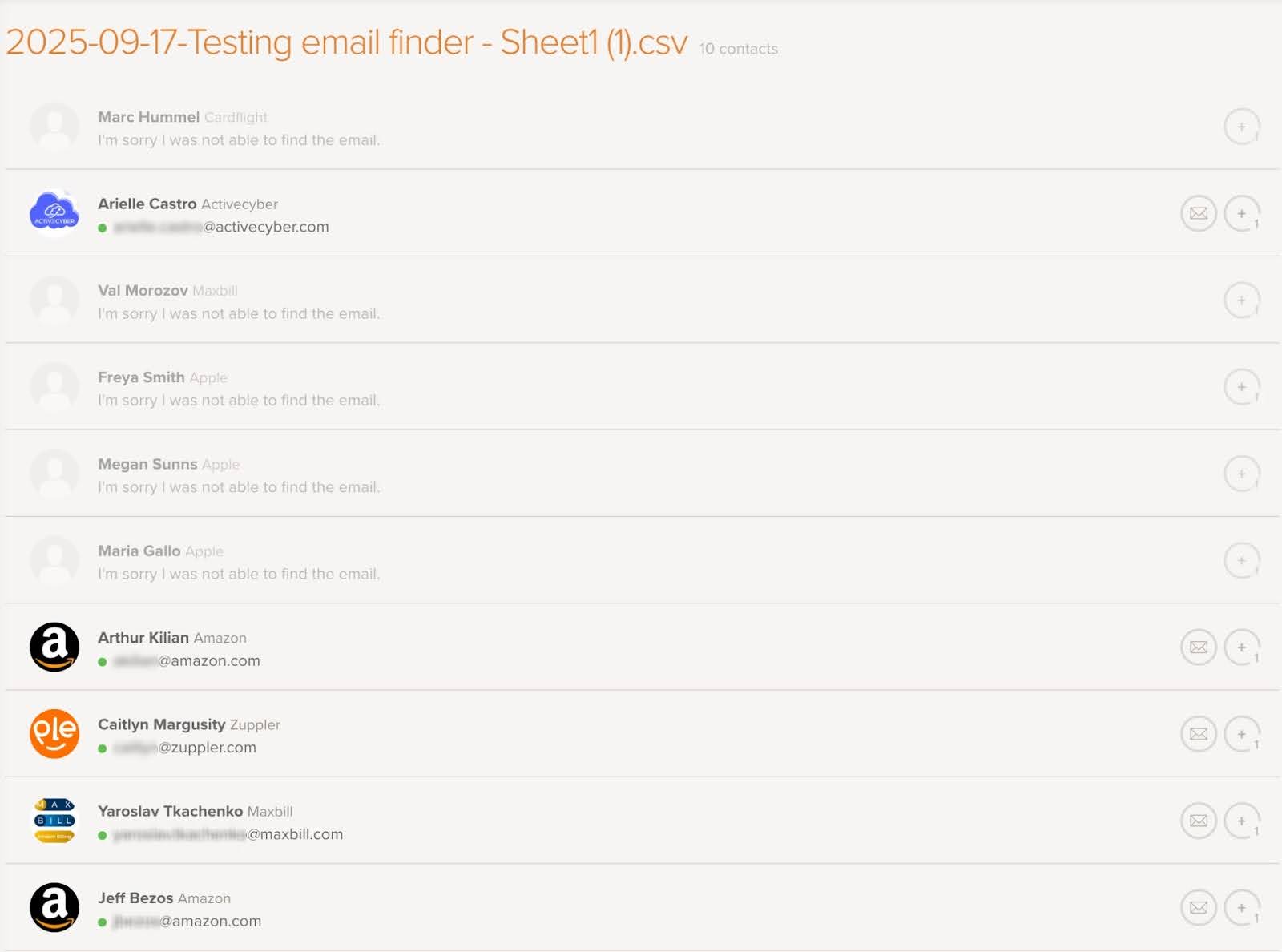
Task: Click the envelope icon for Caitlyn Margusity
Action: click(x=1199, y=734)
